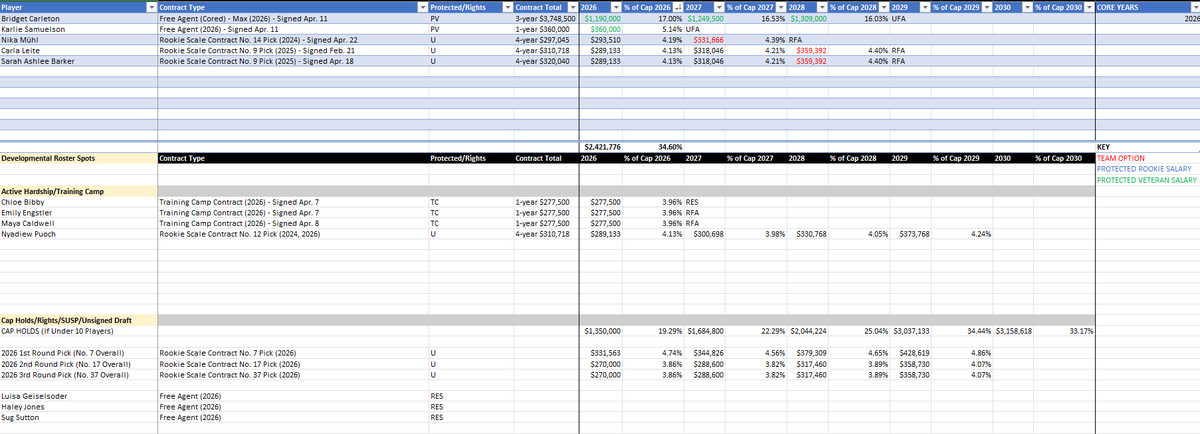Select the red $331,666 team option cell

click(704, 40)
